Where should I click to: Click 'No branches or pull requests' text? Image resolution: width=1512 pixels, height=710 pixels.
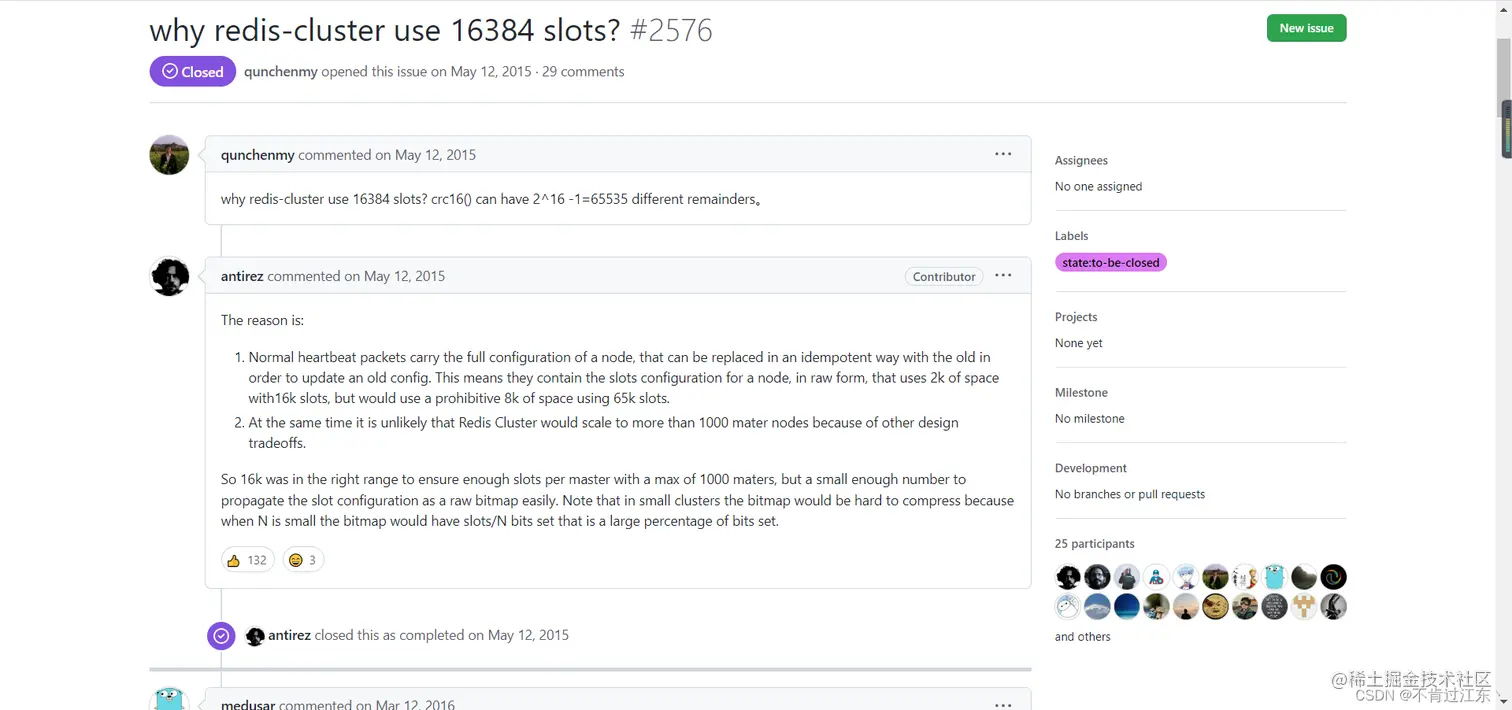(x=1130, y=494)
